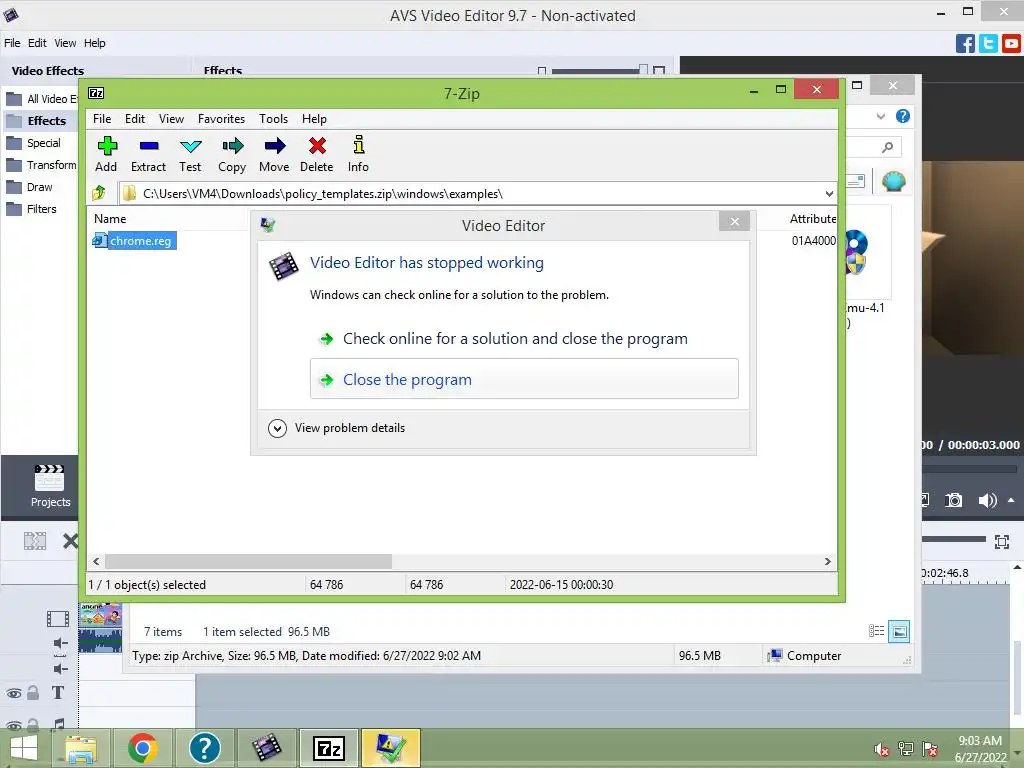Click the Extract icon in 7-Zip
Image resolution: width=1024 pixels, height=768 pixels.
[148, 154]
